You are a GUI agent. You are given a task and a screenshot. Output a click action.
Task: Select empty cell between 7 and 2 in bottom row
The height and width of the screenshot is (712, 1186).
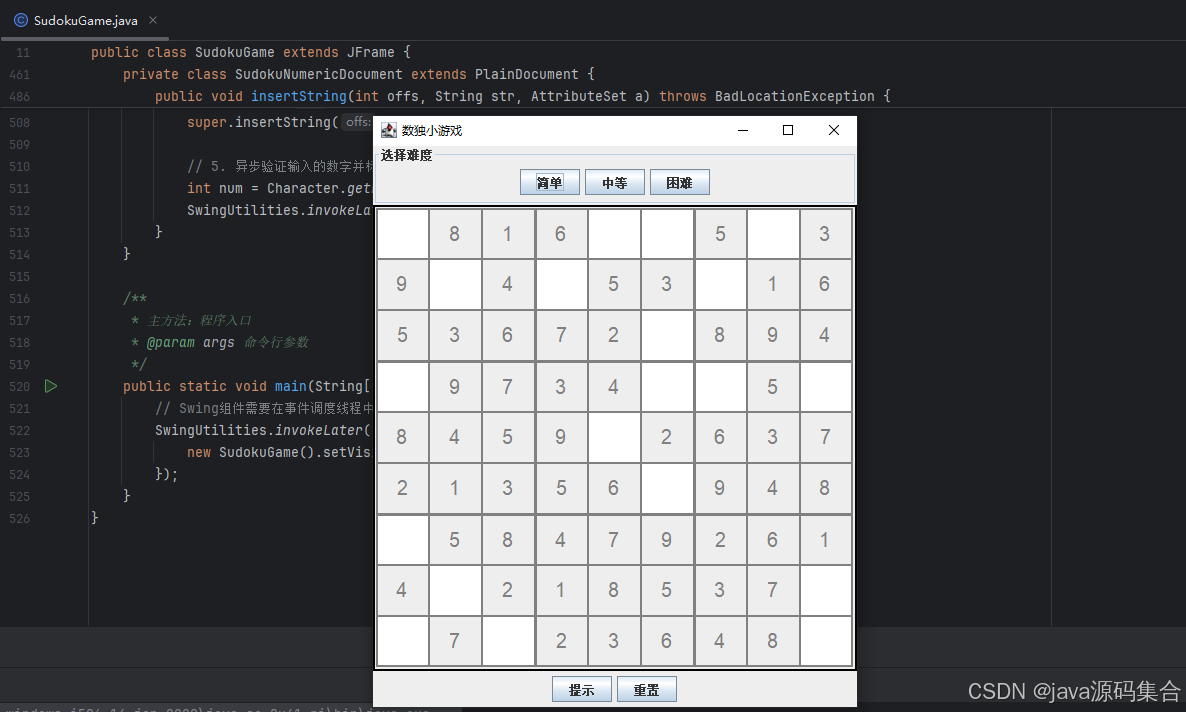point(508,641)
